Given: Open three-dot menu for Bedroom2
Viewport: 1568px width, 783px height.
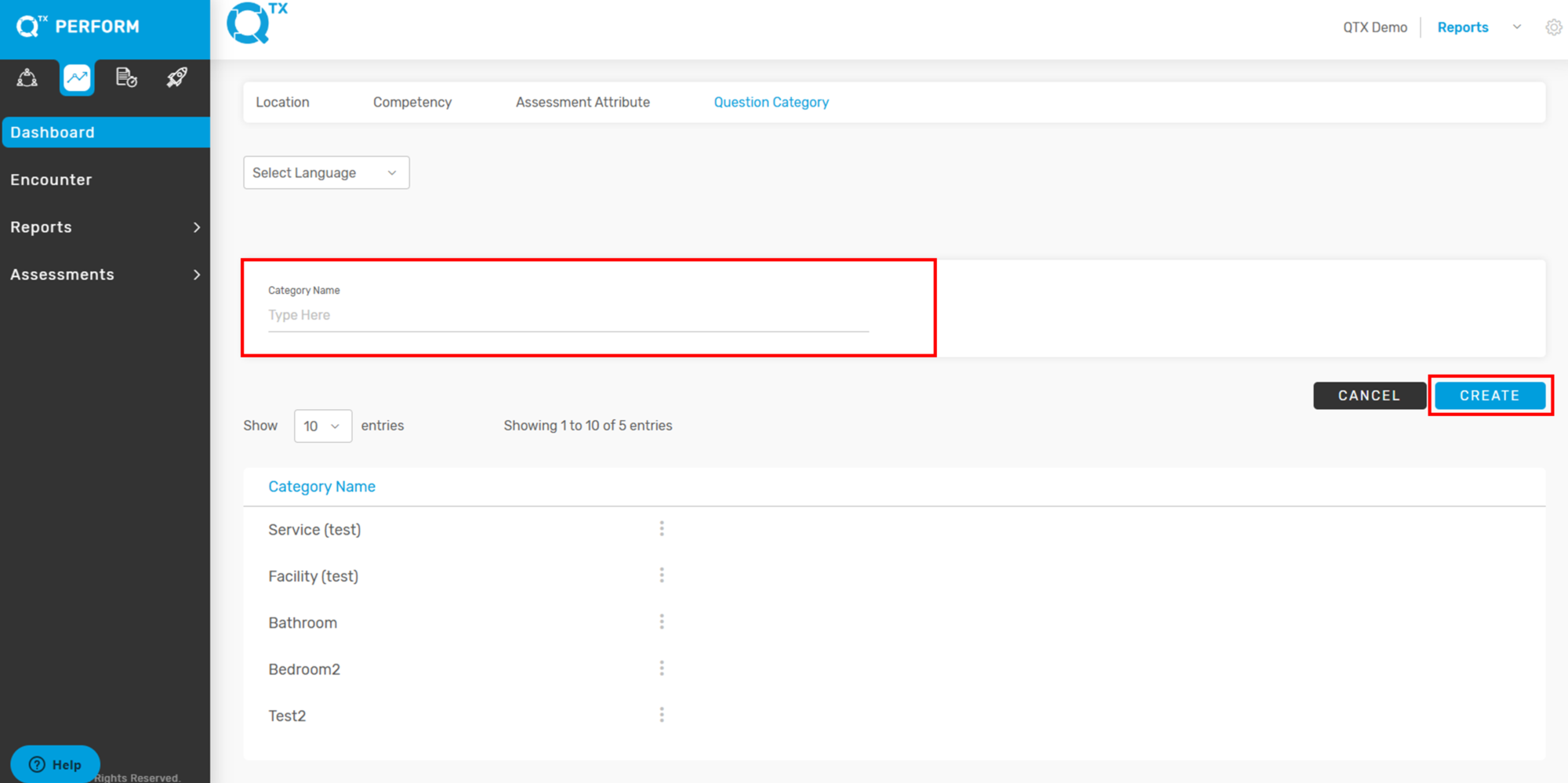Looking at the screenshot, I should [x=662, y=669].
